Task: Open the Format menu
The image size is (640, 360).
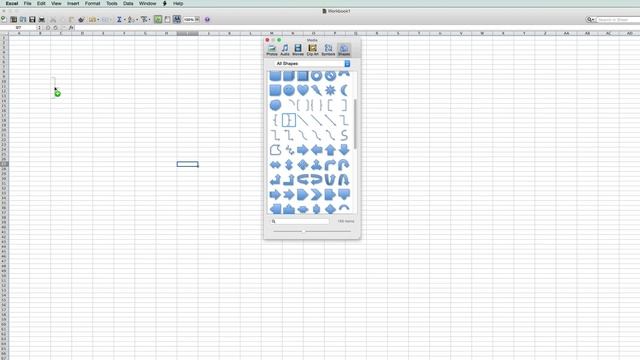Action: pos(93,3)
